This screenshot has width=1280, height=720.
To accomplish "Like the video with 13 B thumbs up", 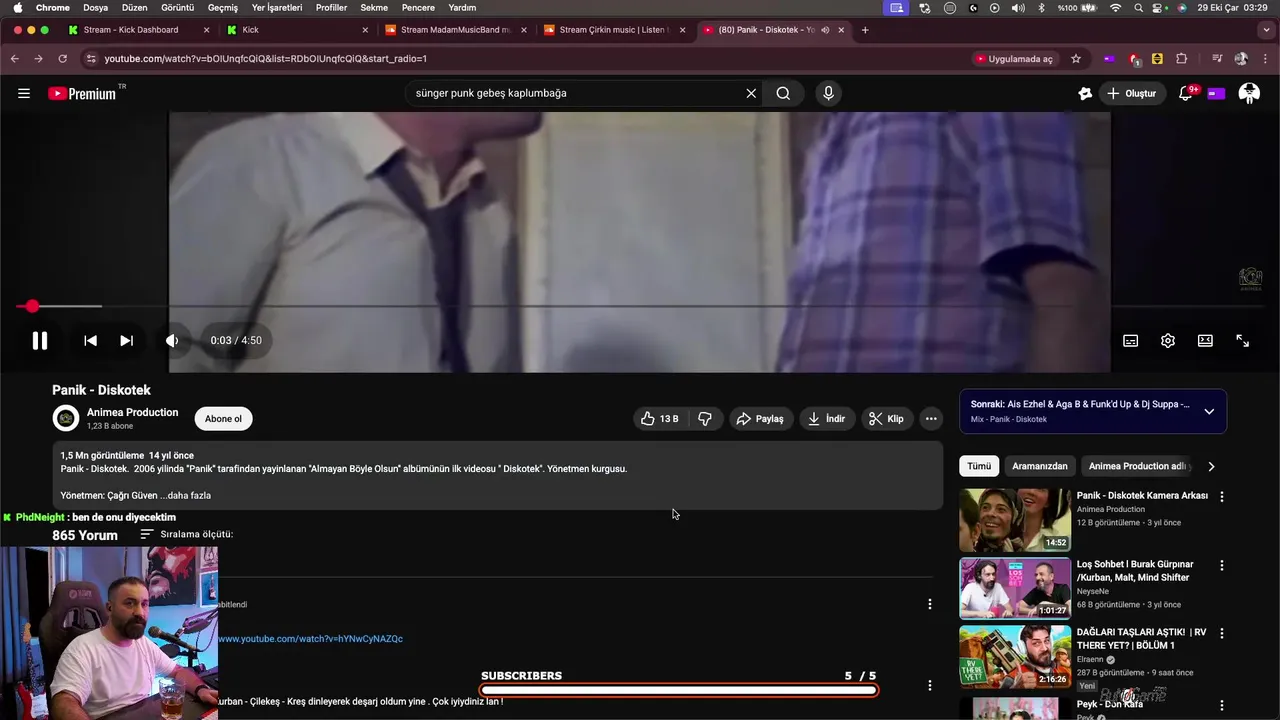I will click(x=659, y=419).
